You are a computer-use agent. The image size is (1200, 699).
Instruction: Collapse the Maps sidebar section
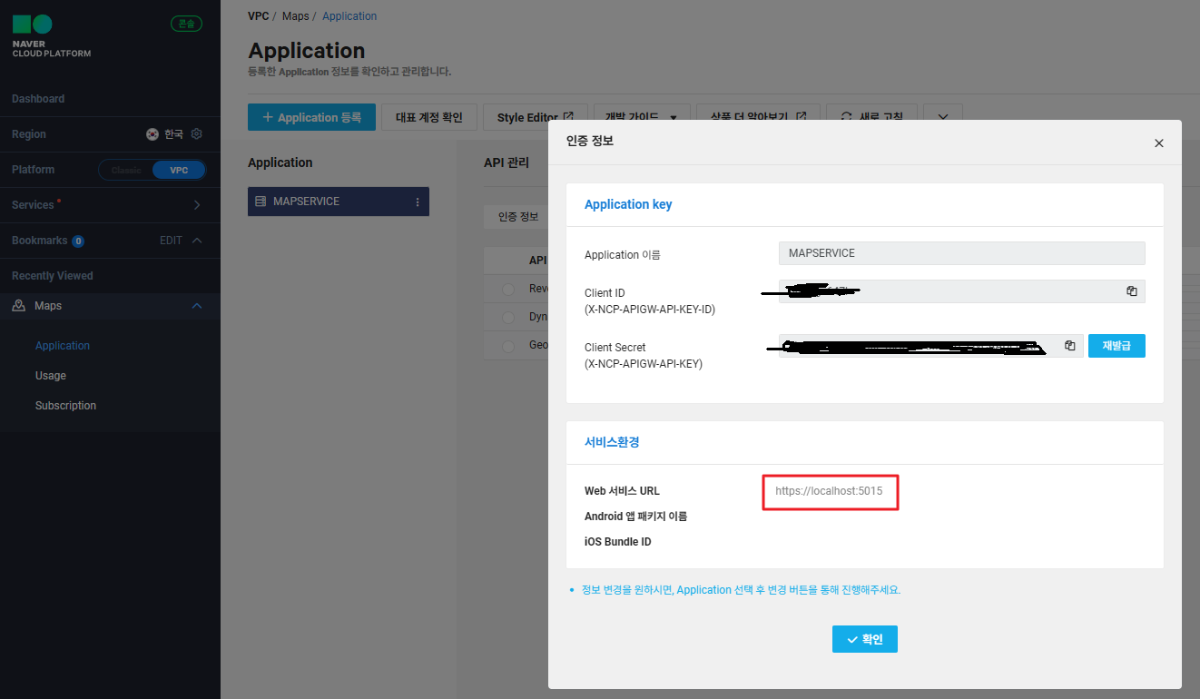point(197,306)
